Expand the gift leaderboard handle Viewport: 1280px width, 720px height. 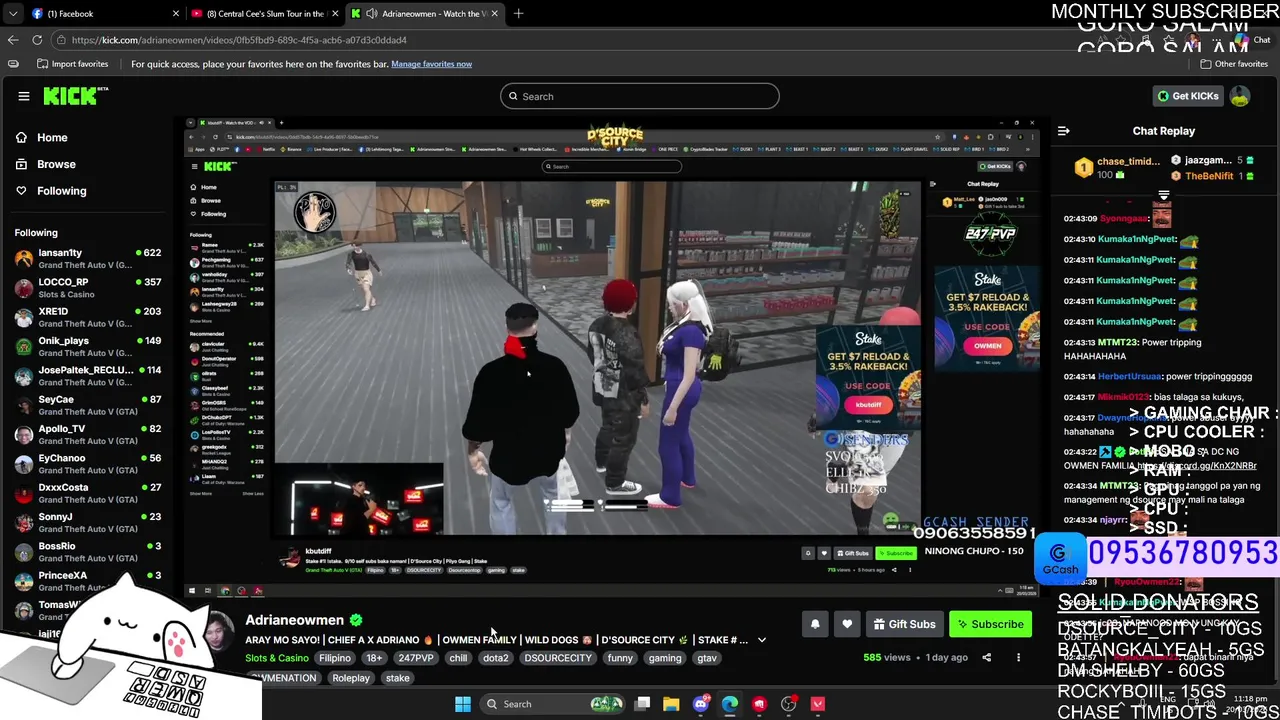[x=1164, y=195]
